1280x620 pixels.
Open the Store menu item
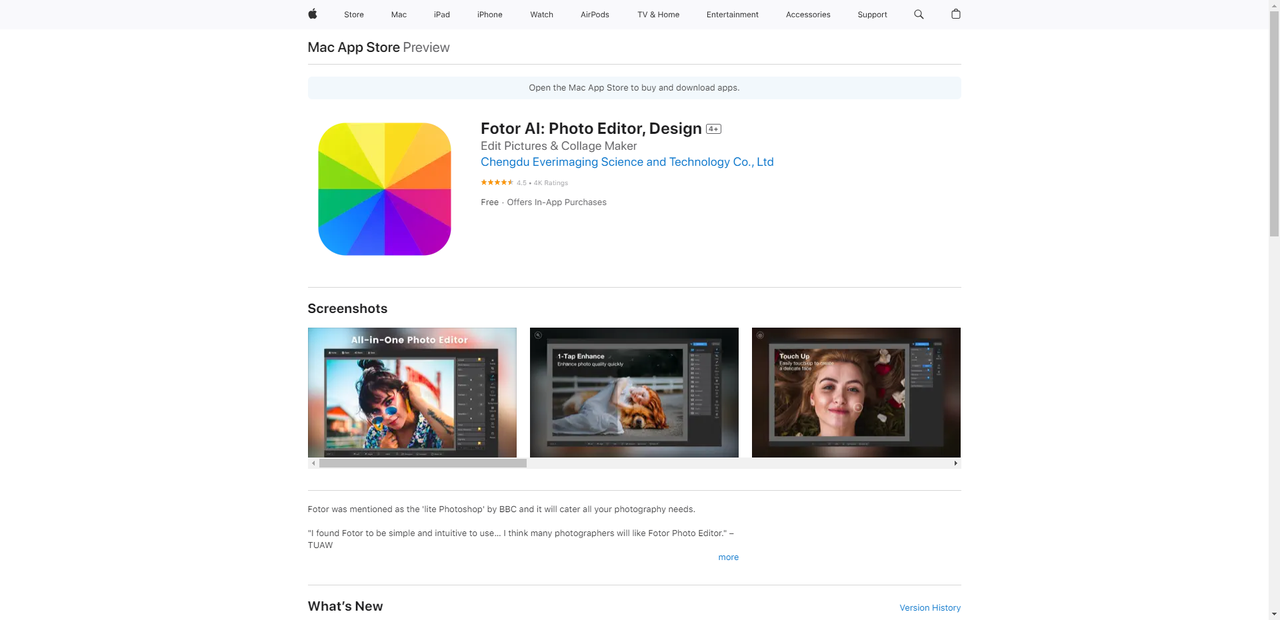pos(354,15)
